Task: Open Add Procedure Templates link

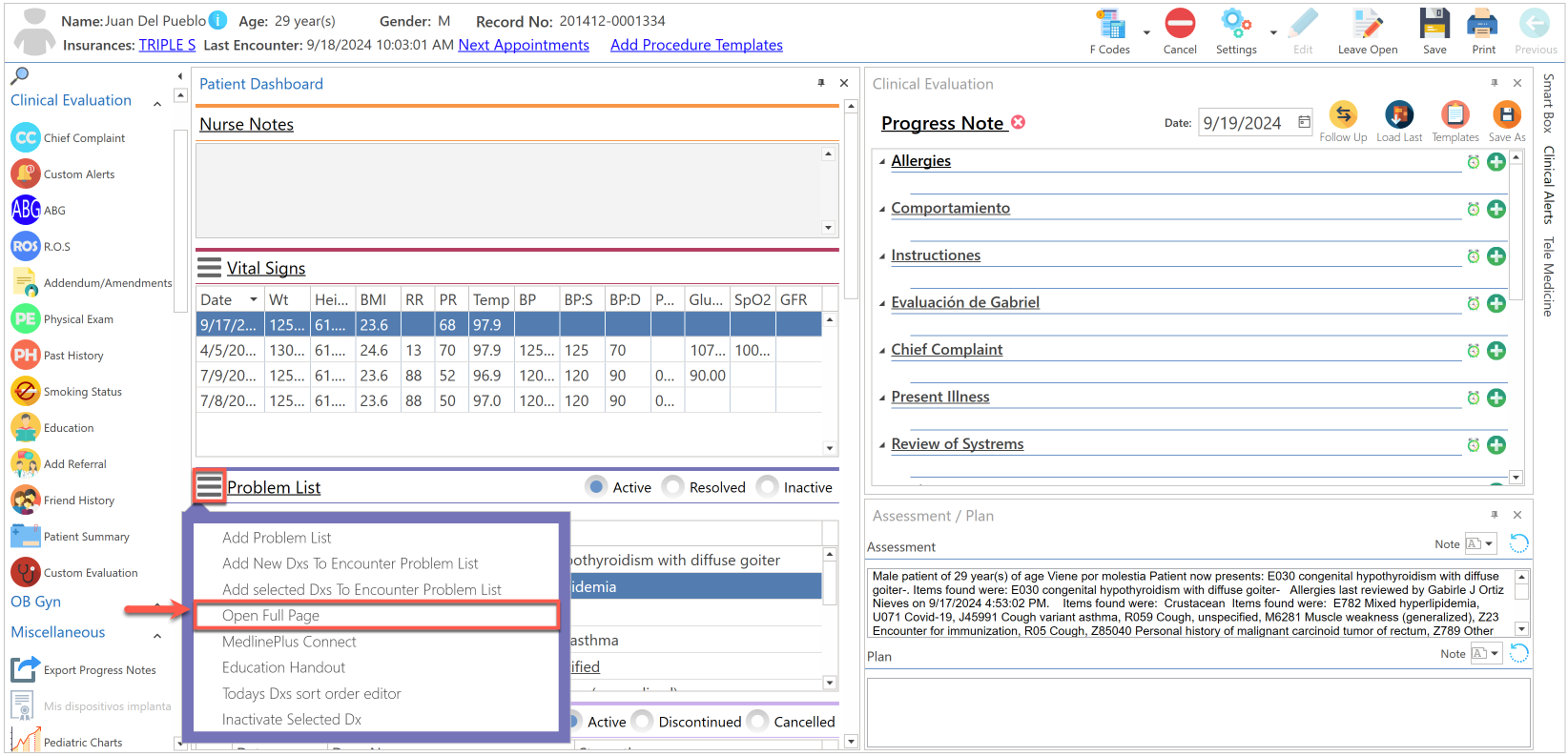Action: pos(696,45)
